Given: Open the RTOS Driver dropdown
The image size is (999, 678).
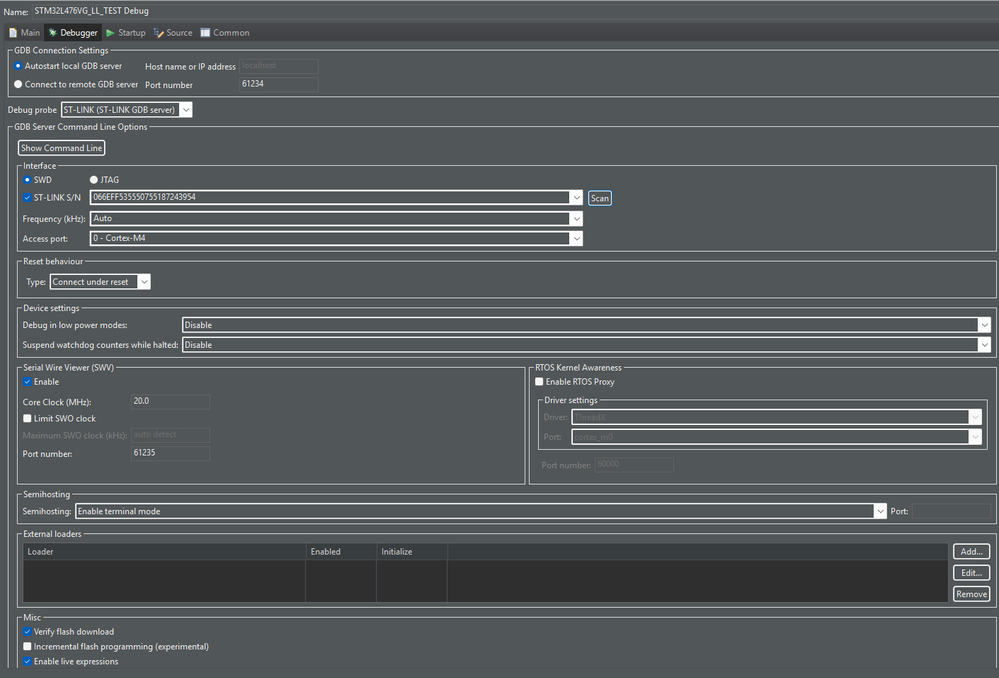Looking at the screenshot, I should tap(776, 417).
